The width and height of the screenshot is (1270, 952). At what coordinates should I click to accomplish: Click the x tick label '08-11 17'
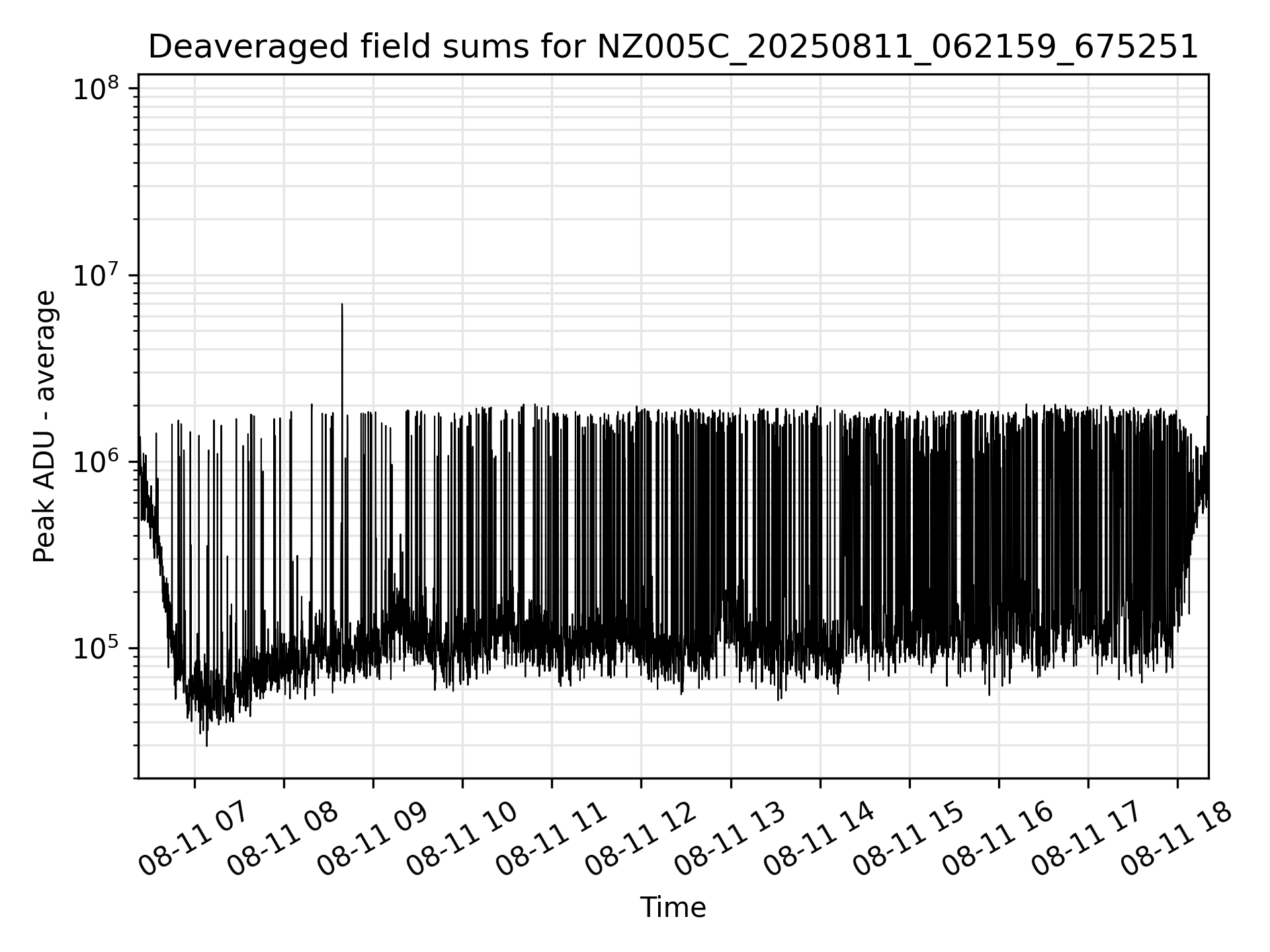[1087, 838]
